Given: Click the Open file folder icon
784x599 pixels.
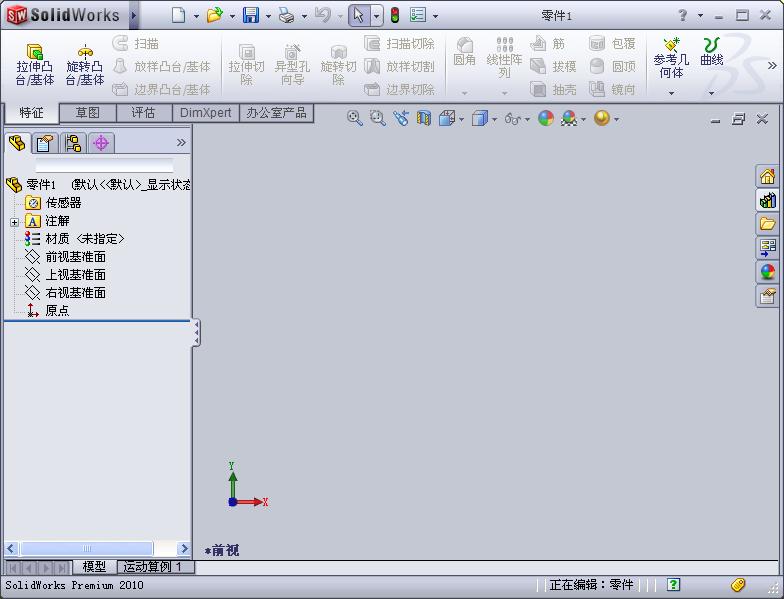Looking at the screenshot, I should pyautogui.click(x=214, y=16).
